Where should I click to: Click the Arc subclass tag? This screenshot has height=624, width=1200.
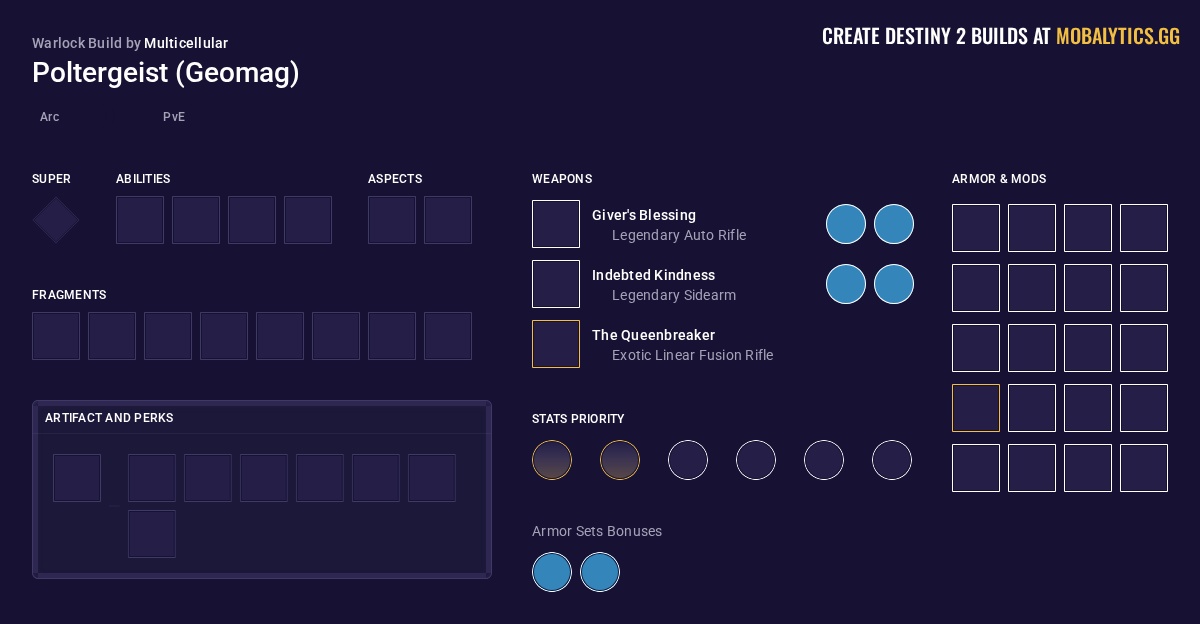click(x=50, y=117)
